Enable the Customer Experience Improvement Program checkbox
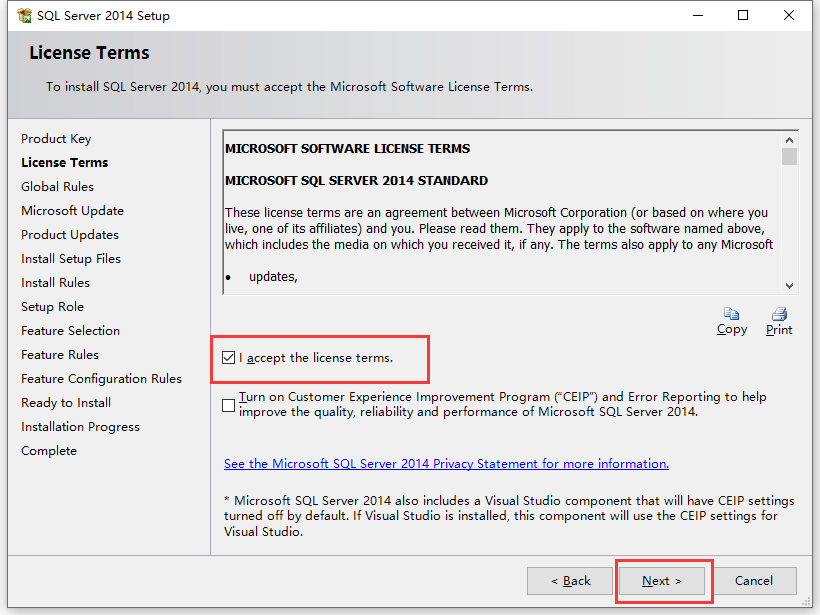 click(228, 405)
